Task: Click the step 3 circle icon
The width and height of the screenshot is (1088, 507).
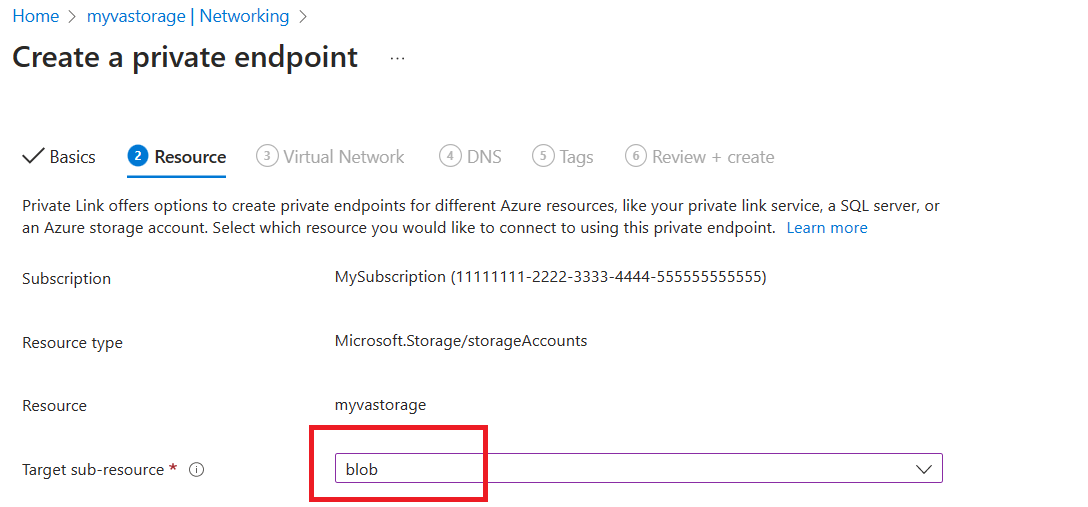Action: [x=266, y=156]
